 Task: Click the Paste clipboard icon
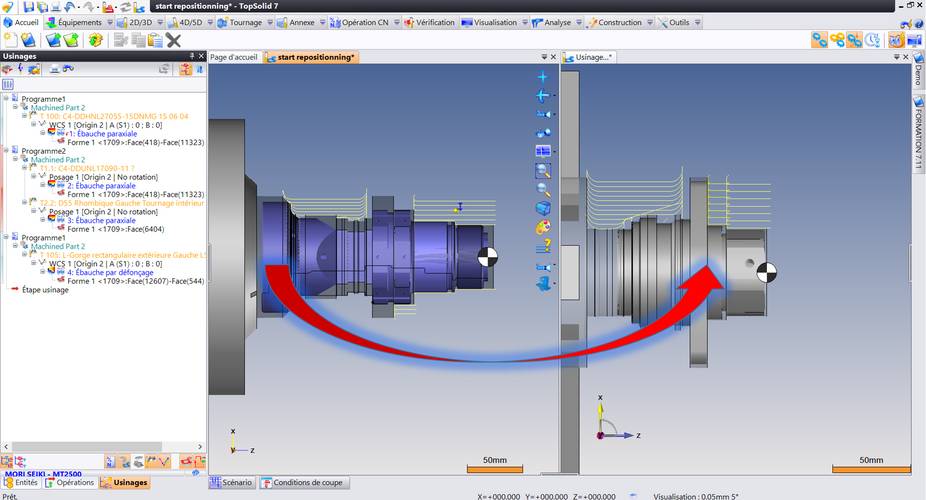pos(155,40)
